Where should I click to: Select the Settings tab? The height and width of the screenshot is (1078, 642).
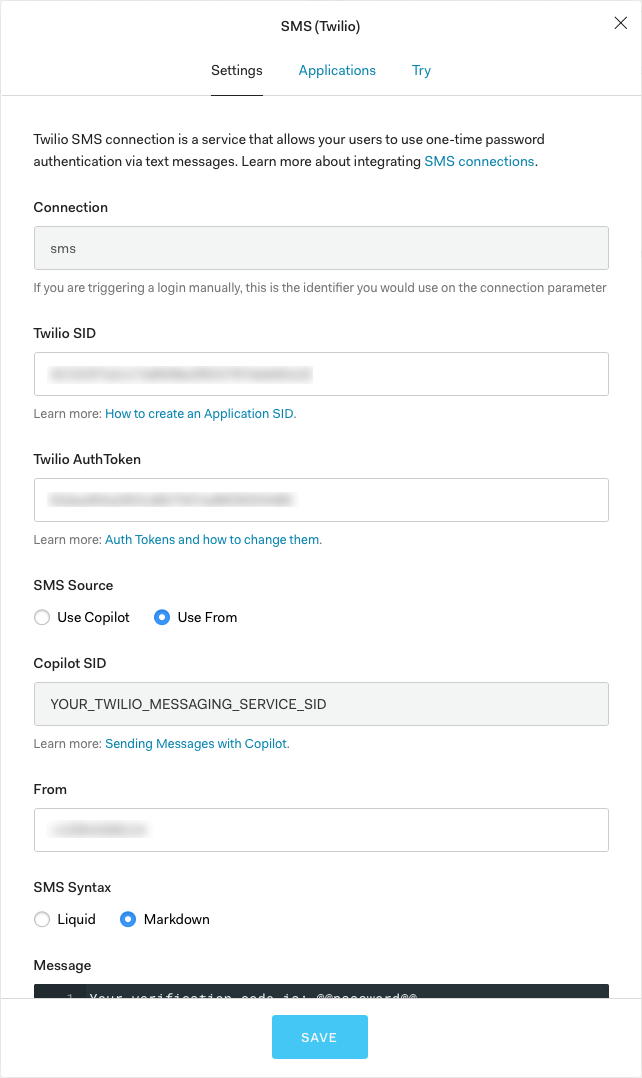coord(236,70)
